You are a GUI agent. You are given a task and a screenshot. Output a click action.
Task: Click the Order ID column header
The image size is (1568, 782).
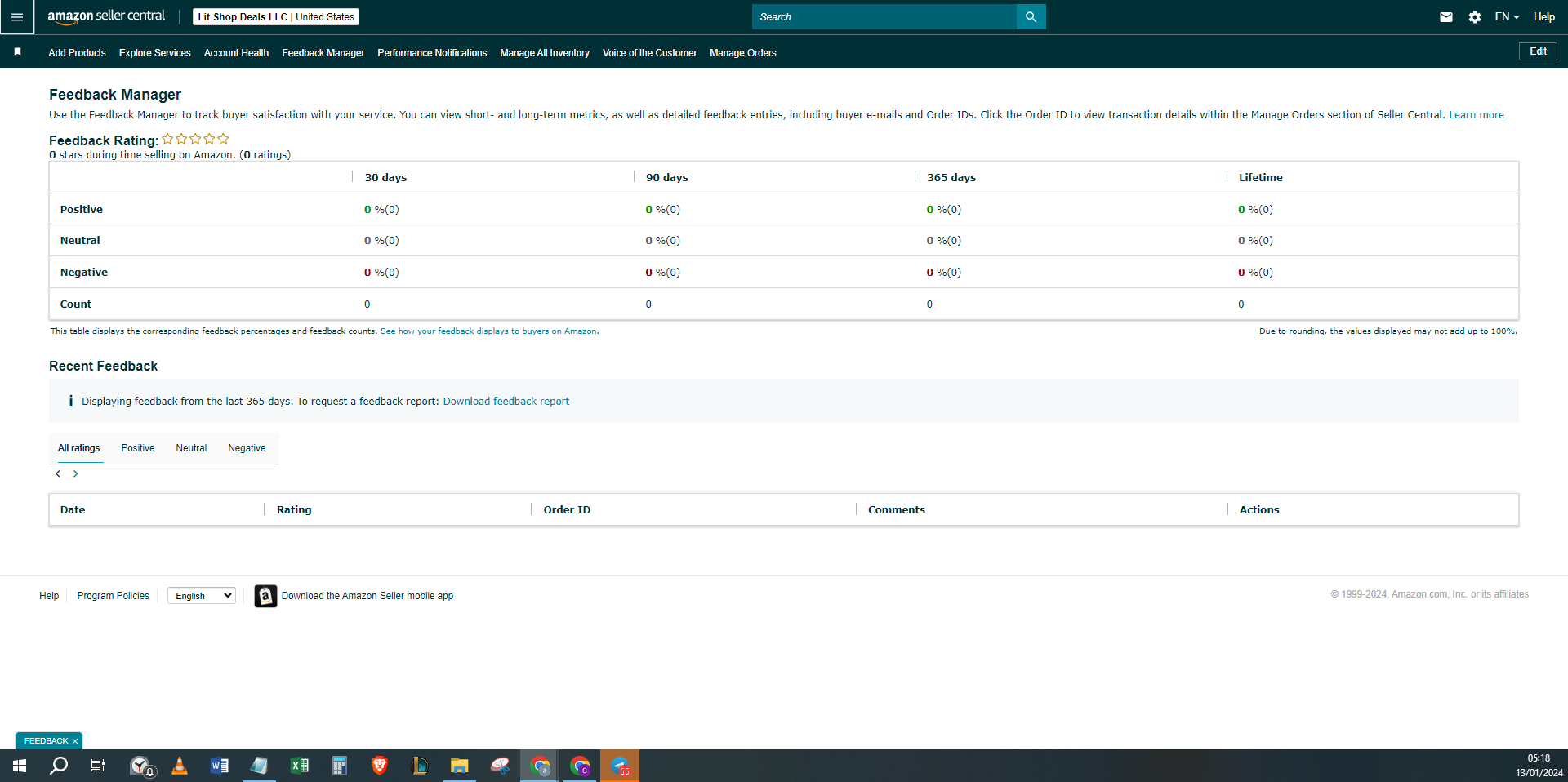(567, 509)
